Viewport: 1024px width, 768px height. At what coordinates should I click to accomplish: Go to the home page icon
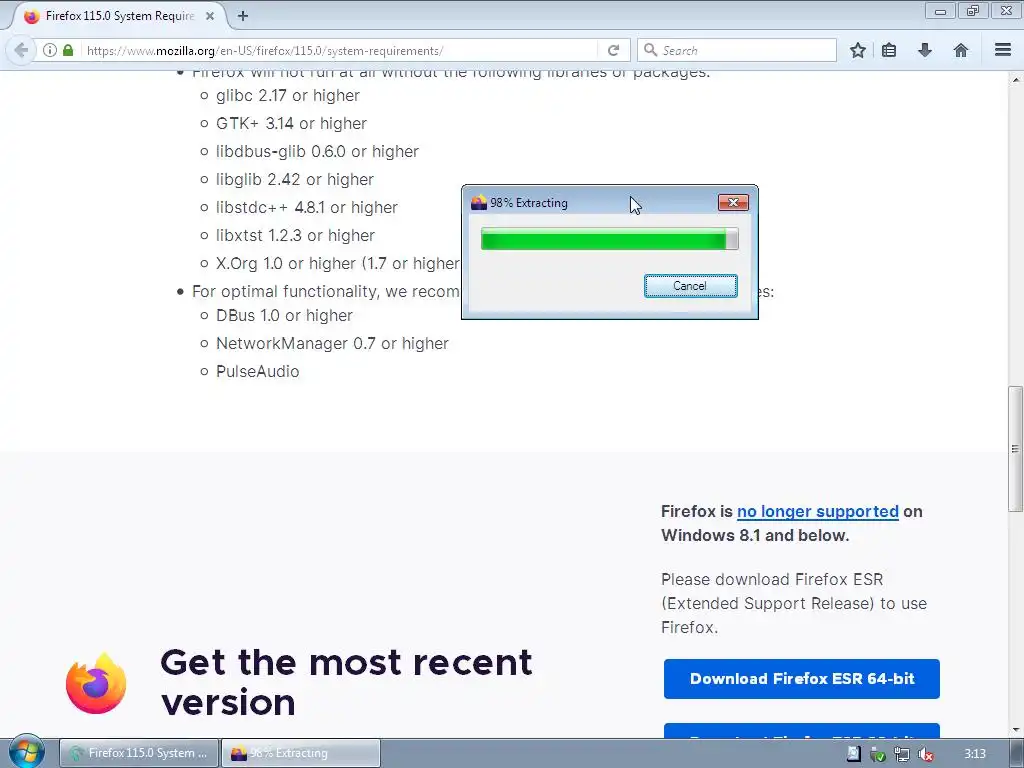point(961,50)
